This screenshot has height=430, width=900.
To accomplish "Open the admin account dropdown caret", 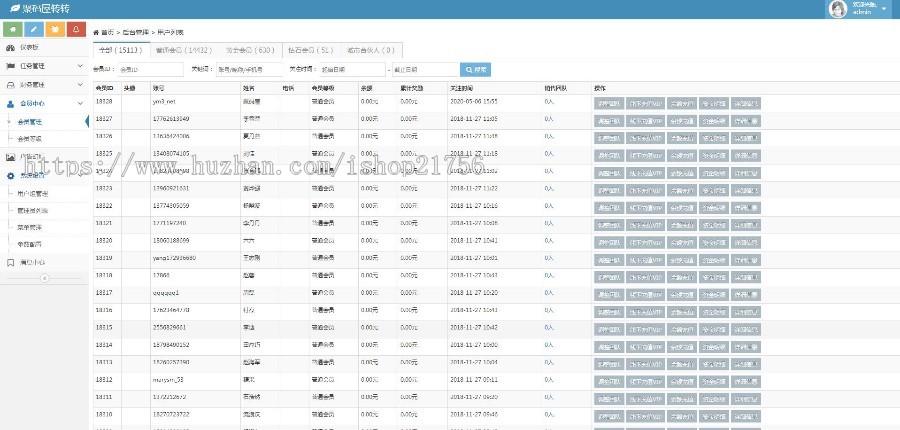I will point(883,9).
